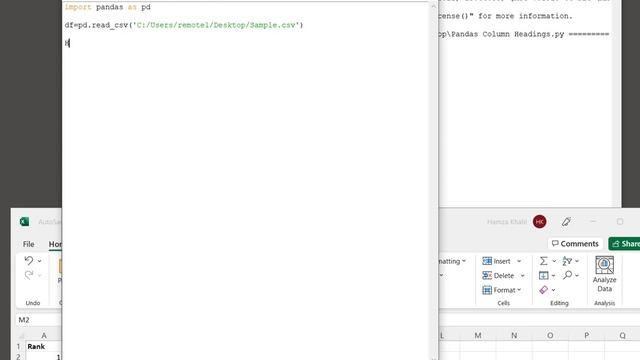
Task: Select column P header in Excel
Action: (x=586, y=335)
